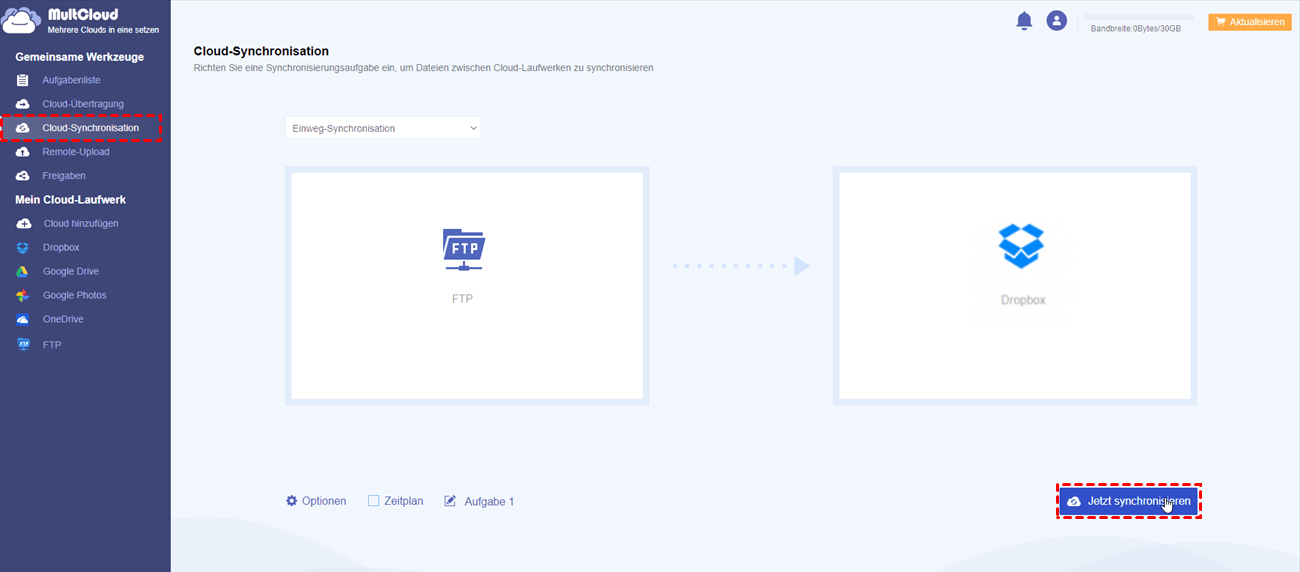1300x572 pixels.
Task: Open the user account avatar icon
Action: (x=1056, y=20)
